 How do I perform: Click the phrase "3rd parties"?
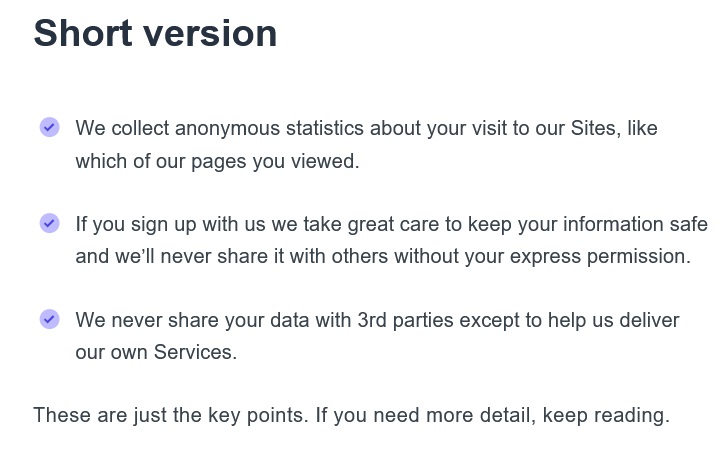(405, 320)
